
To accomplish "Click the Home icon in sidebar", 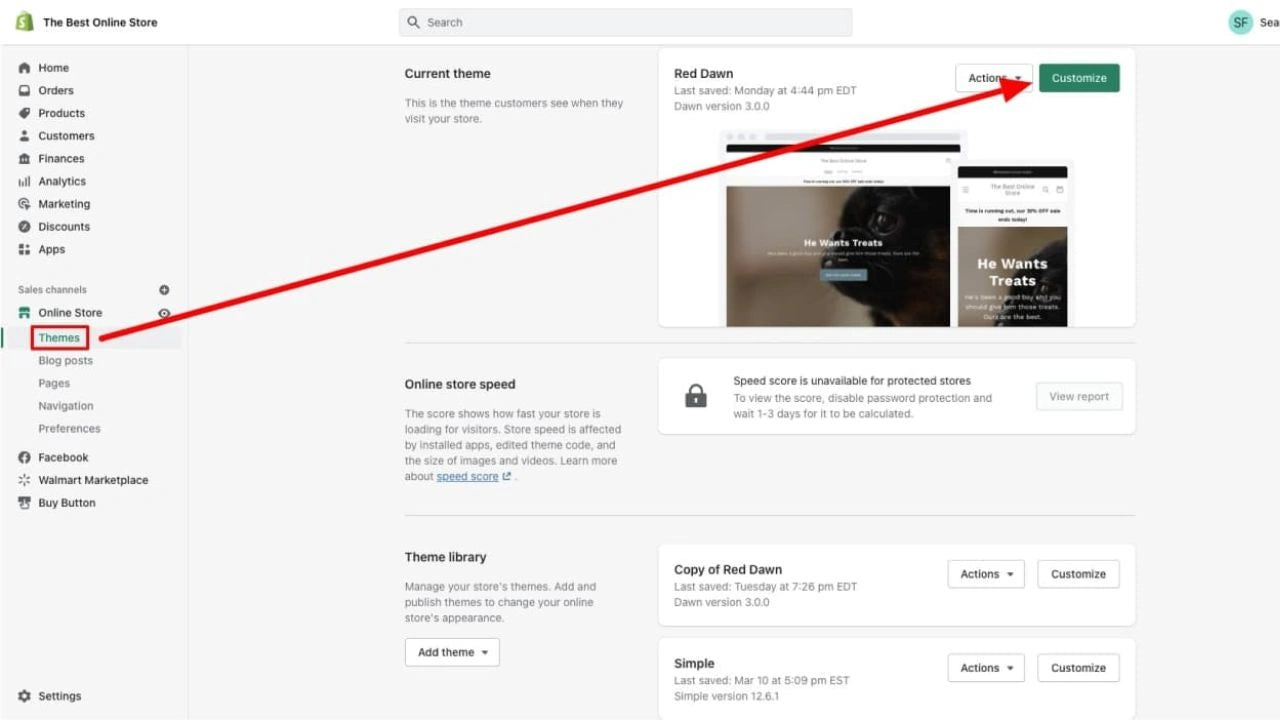I will 25,68.
